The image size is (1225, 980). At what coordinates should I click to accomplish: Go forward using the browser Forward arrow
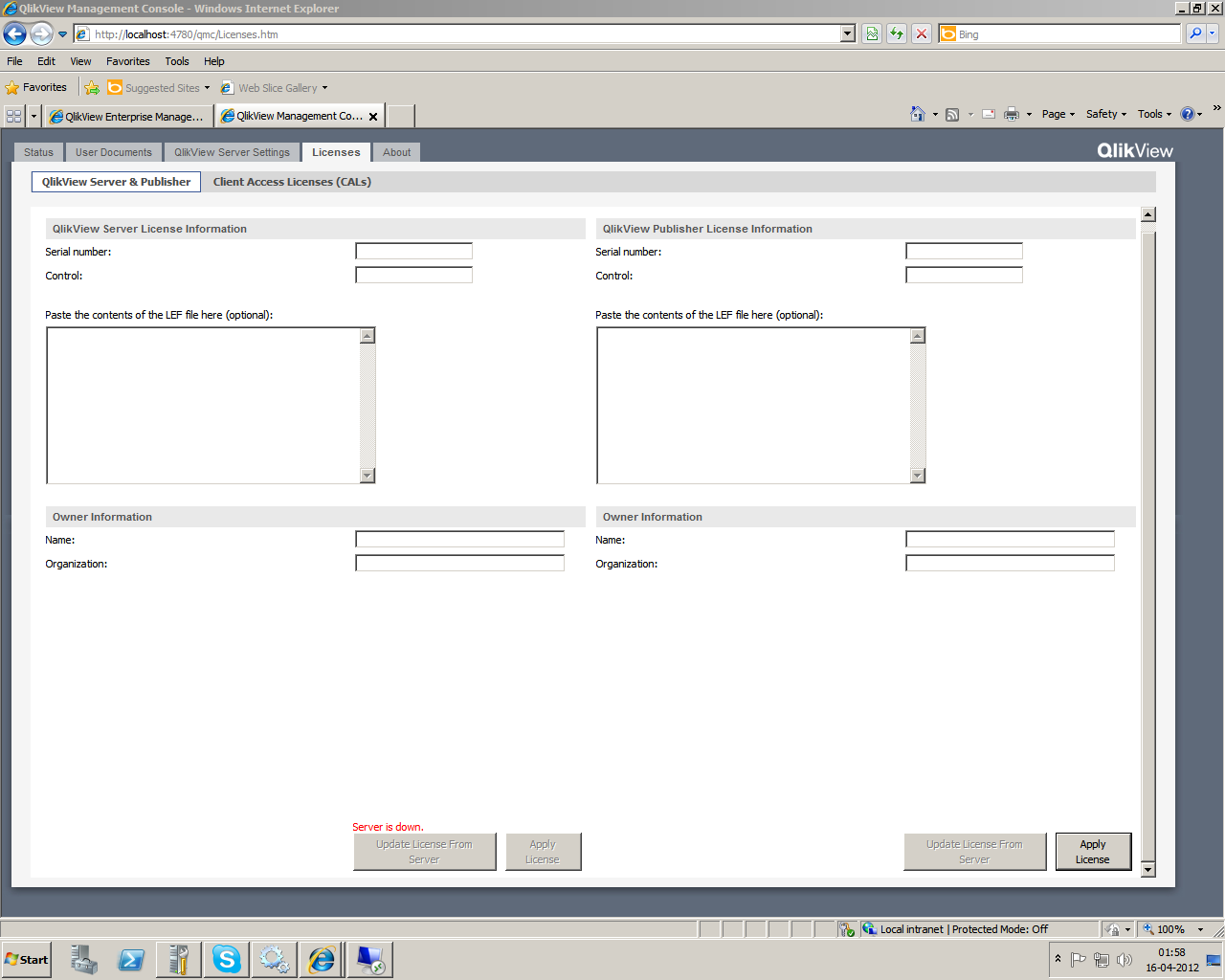[x=41, y=34]
